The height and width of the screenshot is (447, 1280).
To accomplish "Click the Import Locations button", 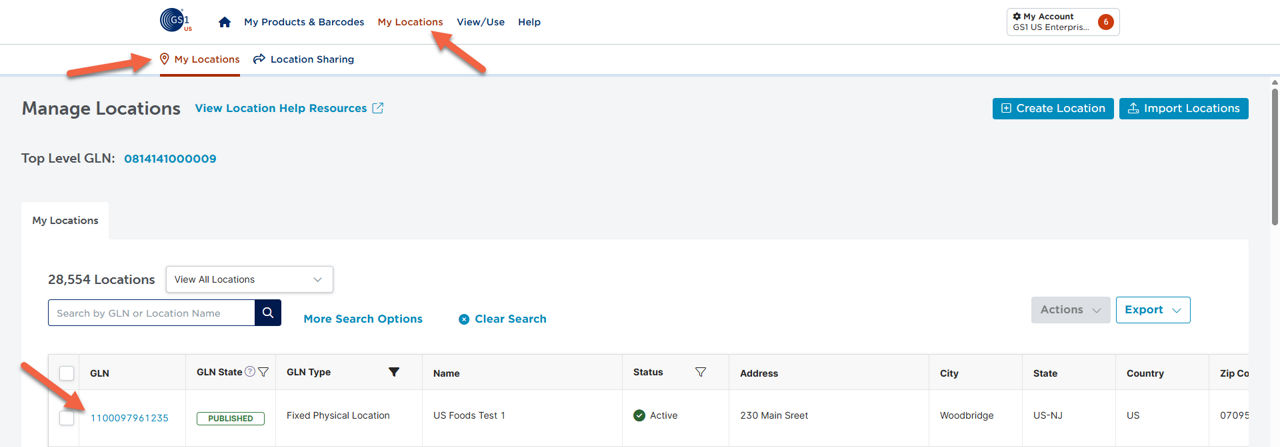I will tap(1183, 108).
